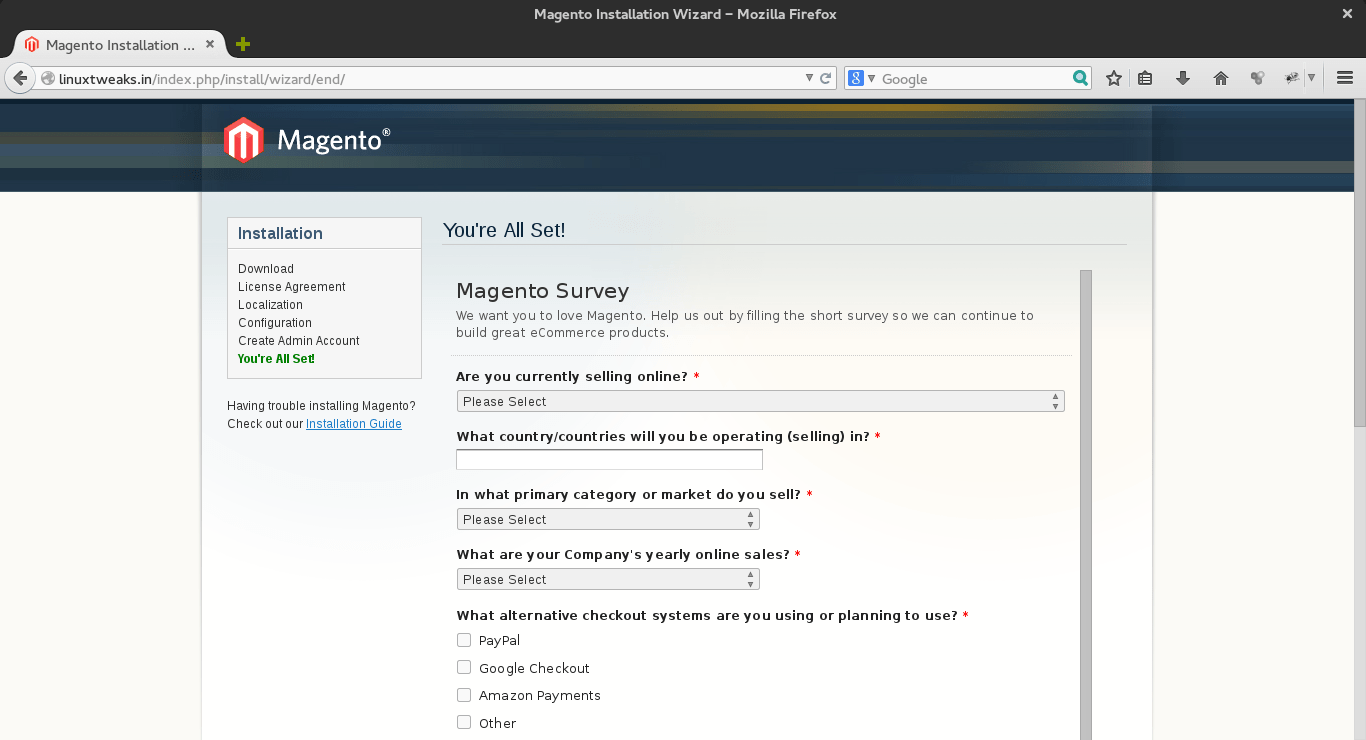Open the Installation Guide link
This screenshot has height=740, width=1366.
[354, 424]
